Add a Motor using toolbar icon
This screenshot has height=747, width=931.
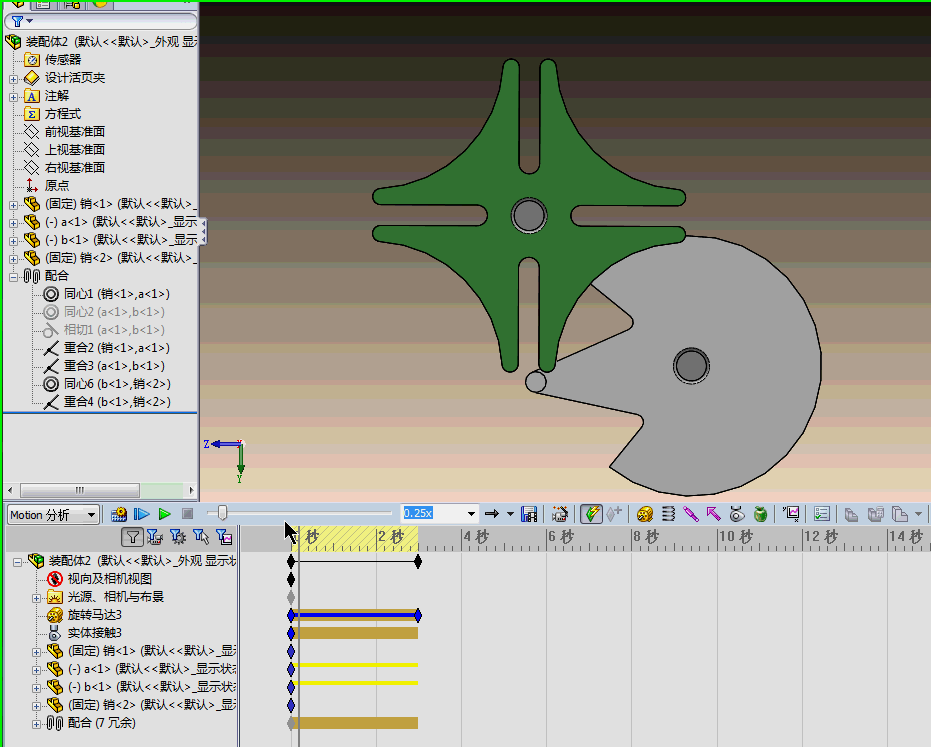click(x=645, y=514)
